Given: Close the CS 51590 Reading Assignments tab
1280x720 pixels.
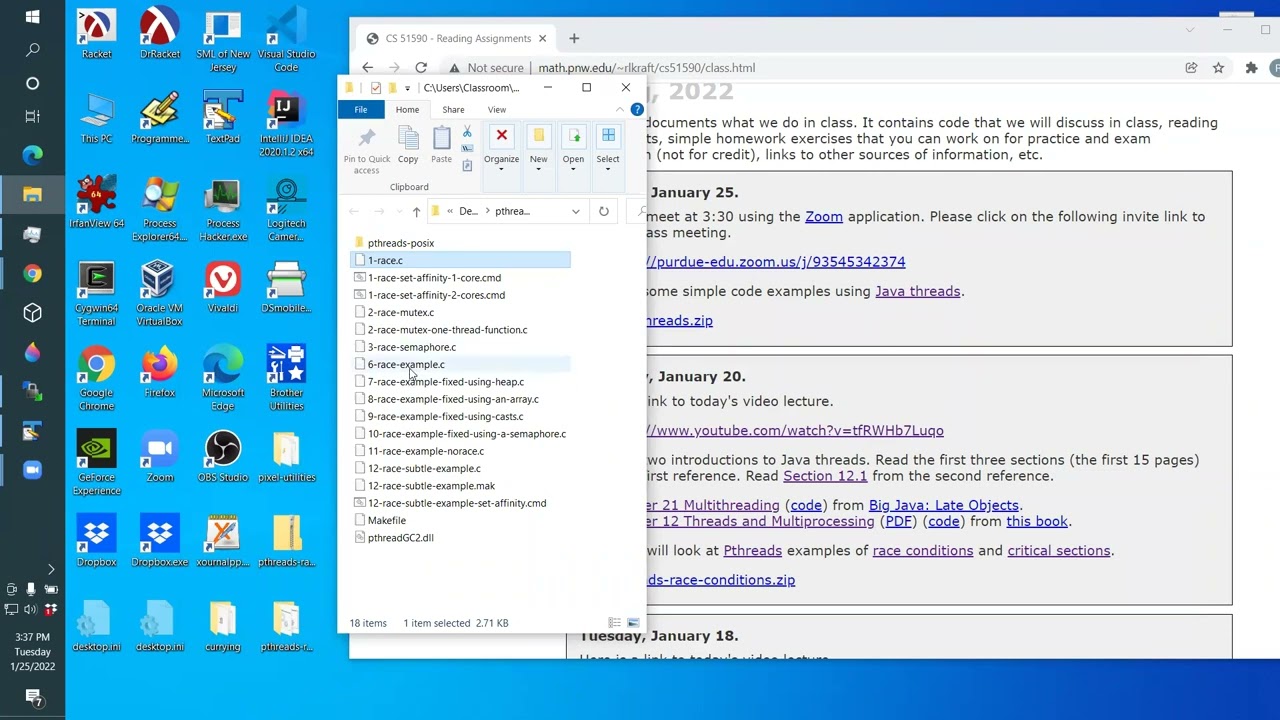Looking at the screenshot, I should tap(542, 38).
